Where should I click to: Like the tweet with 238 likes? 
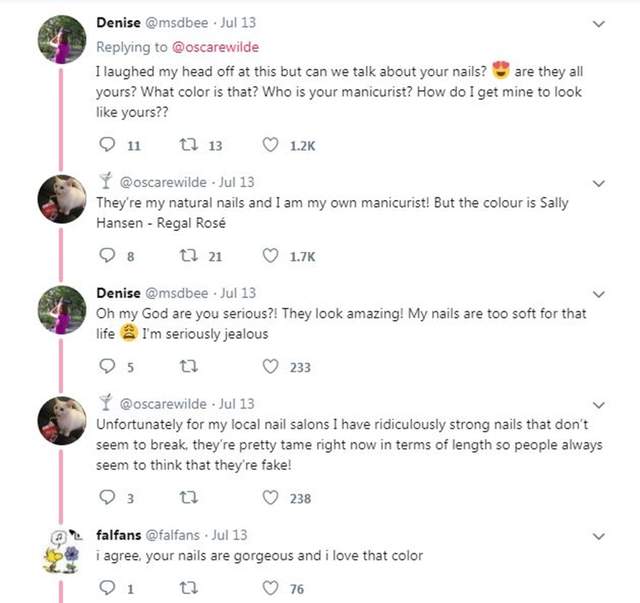[270, 498]
